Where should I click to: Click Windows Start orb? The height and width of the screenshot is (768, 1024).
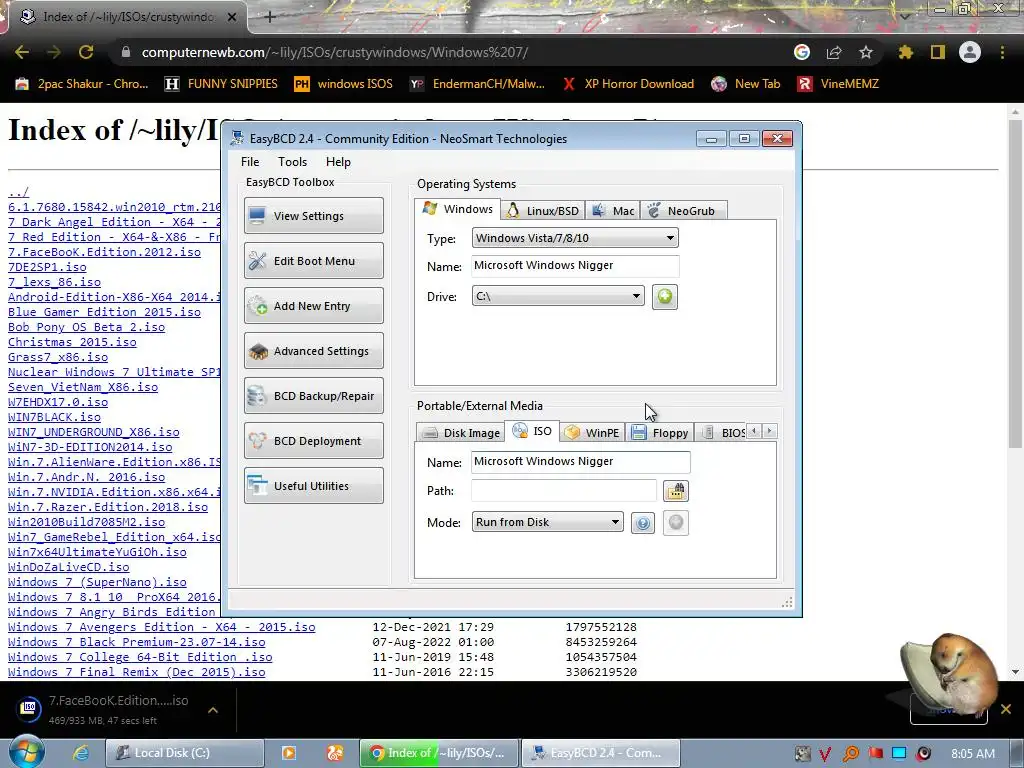(26, 752)
